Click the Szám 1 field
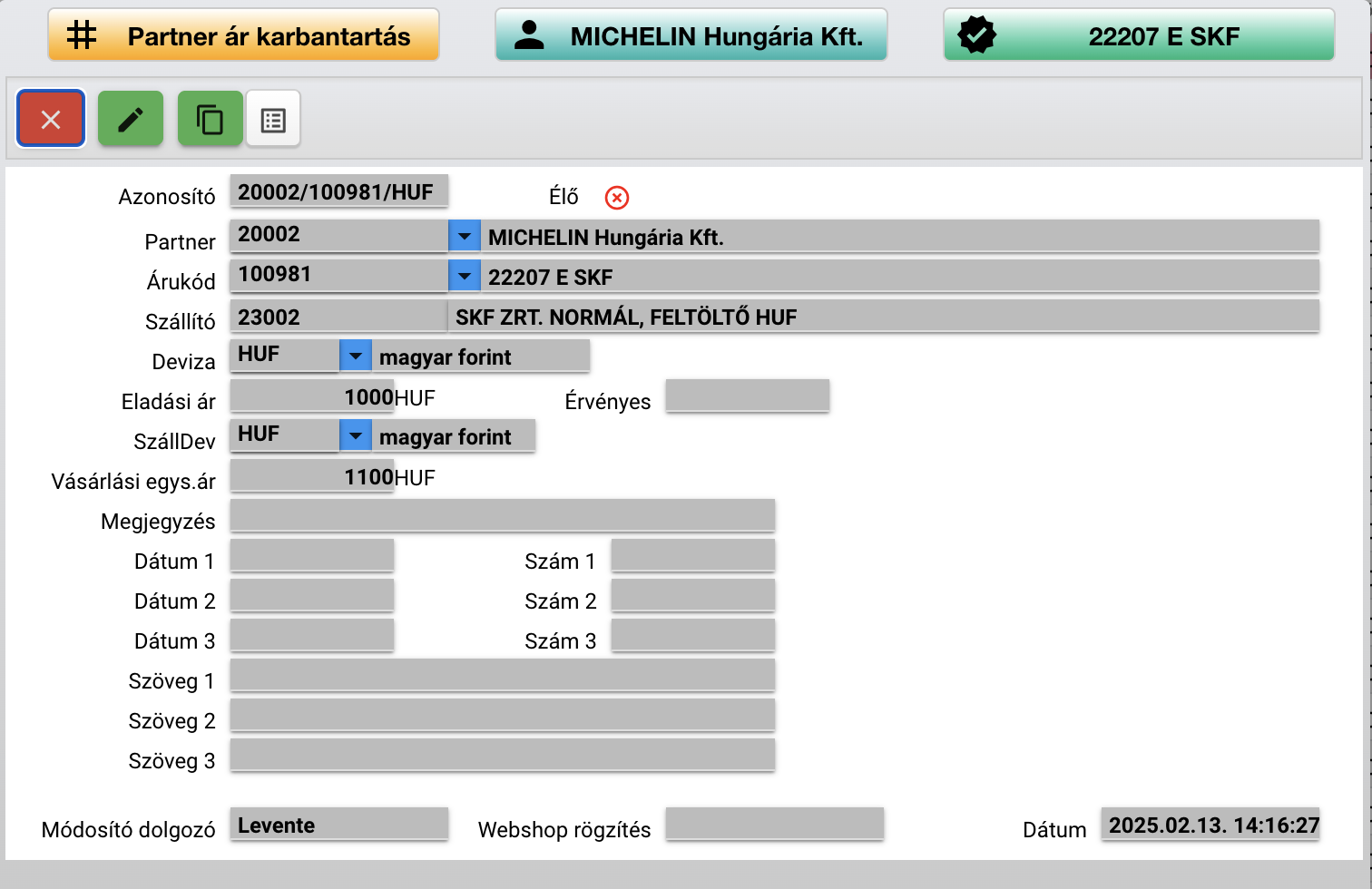Image resolution: width=1372 pixels, height=889 pixels. (x=693, y=555)
